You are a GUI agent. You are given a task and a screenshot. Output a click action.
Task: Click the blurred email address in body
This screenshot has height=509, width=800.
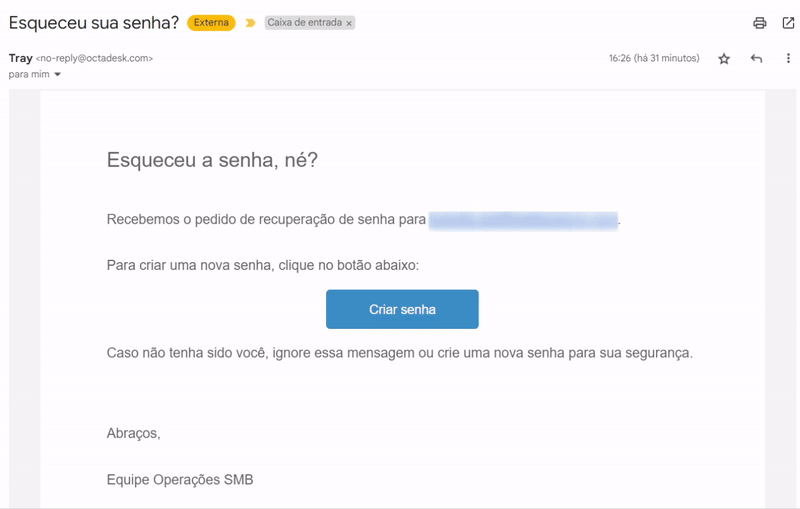click(x=523, y=221)
